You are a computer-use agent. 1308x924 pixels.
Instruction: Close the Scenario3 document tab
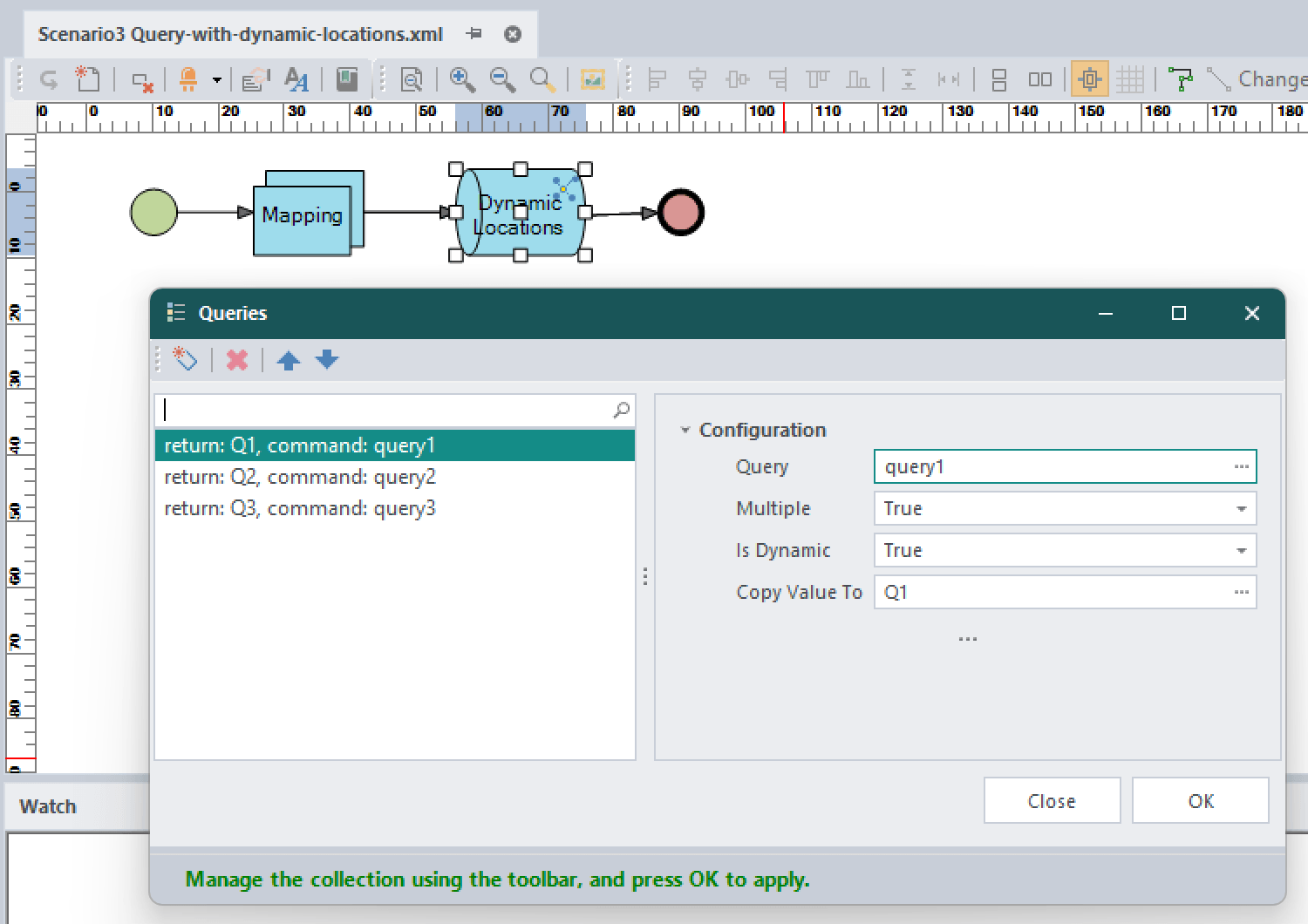[513, 34]
